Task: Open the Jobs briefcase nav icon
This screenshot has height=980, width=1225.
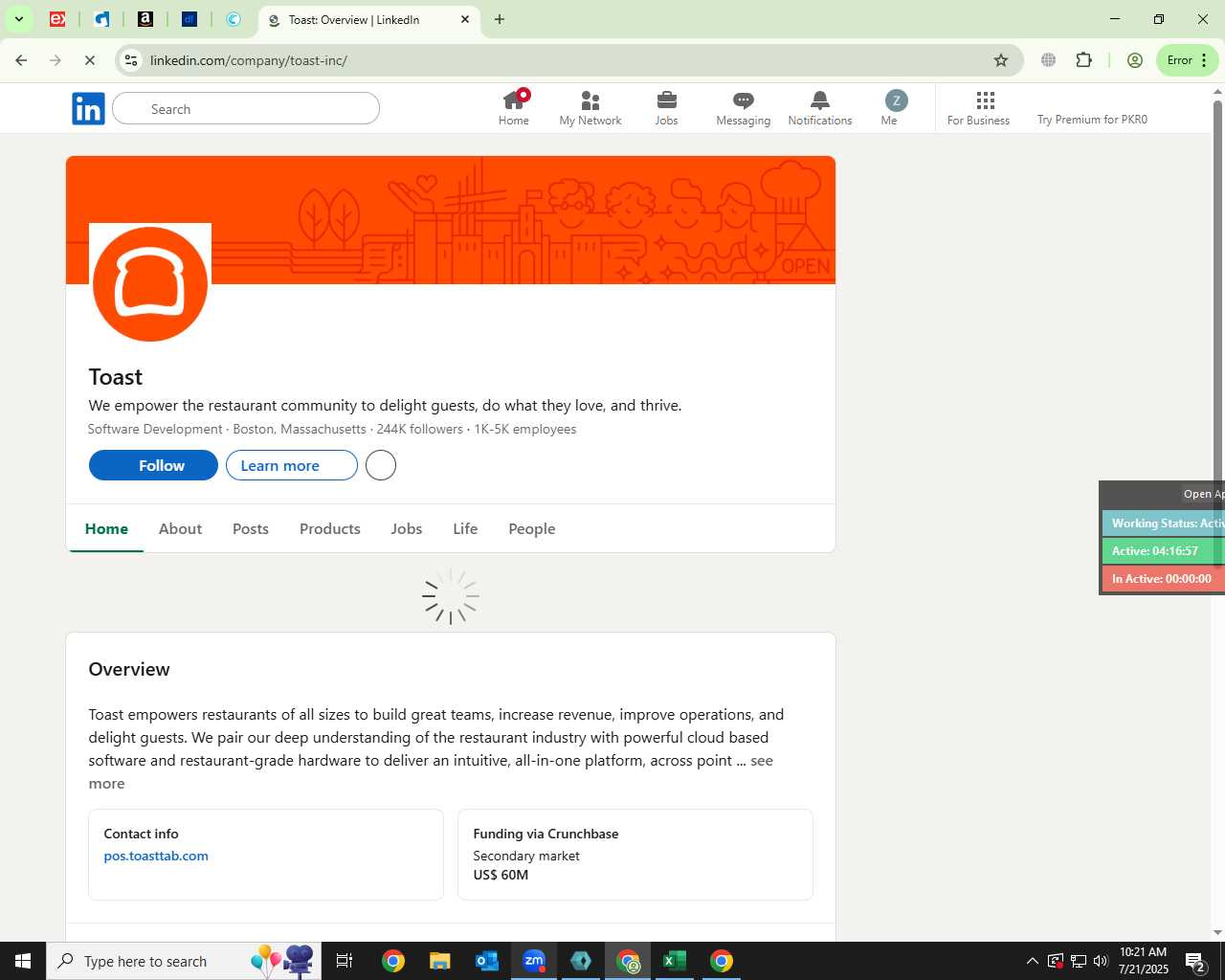Action: pyautogui.click(x=667, y=108)
